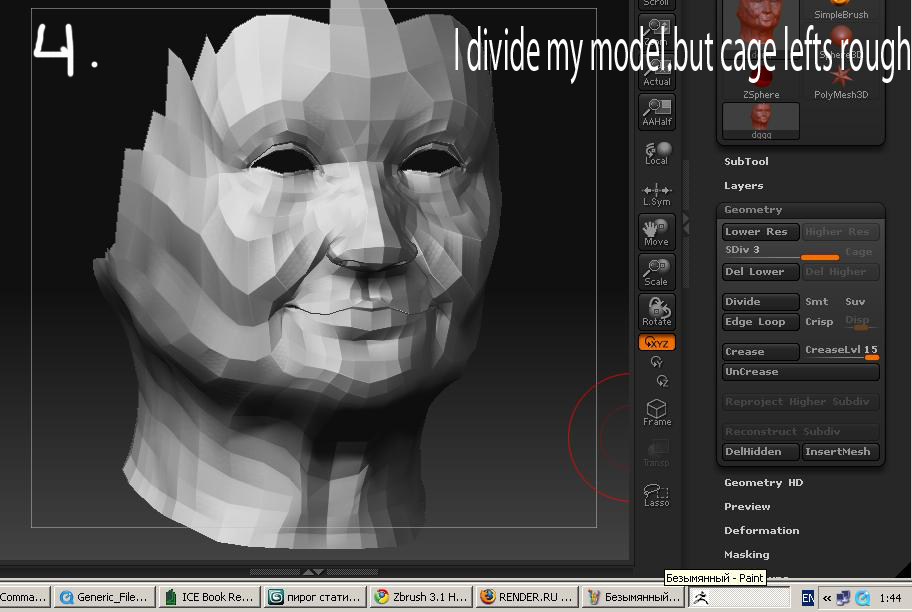The image size is (912, 612).
Task: Click the canvas divider arrows handle
Action: tap(314, 572)
